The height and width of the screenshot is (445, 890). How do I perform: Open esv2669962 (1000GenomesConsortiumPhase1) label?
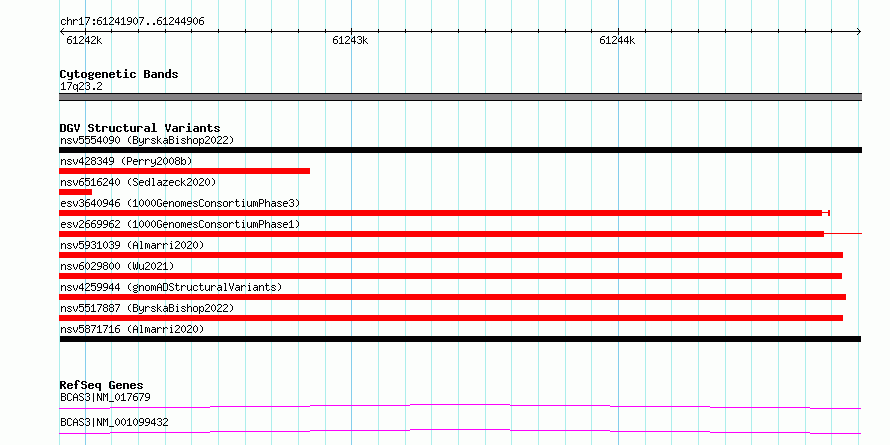pyautogui.click(x=180, y=224)
